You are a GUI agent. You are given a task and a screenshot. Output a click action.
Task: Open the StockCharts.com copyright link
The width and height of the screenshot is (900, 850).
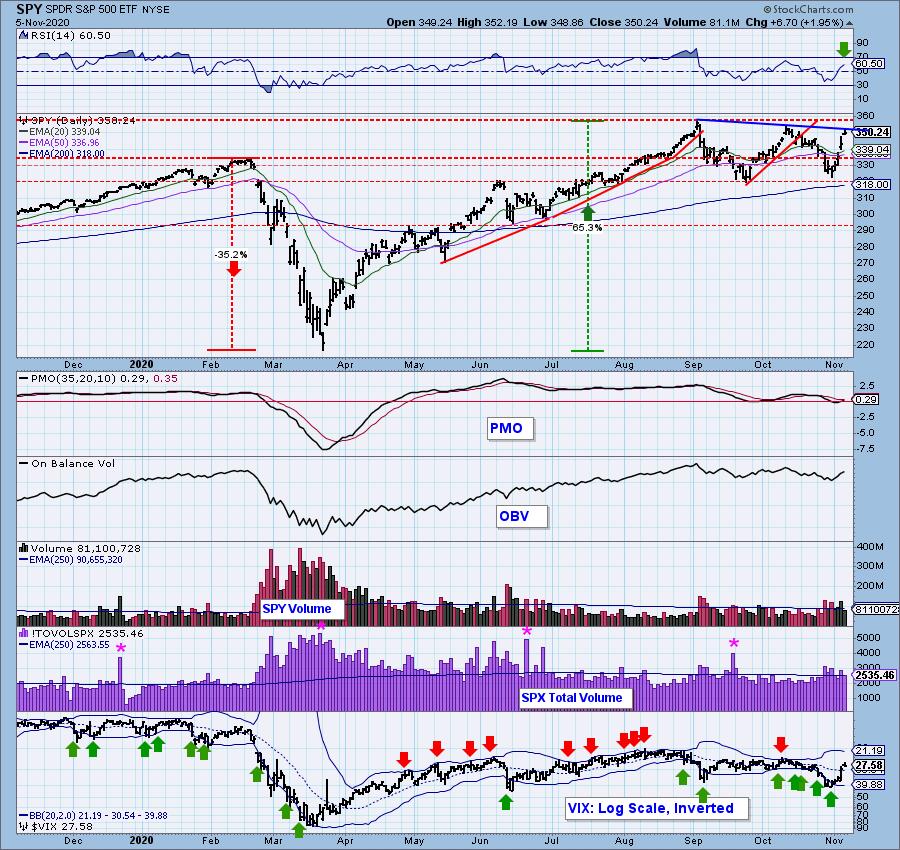[808, 9]
